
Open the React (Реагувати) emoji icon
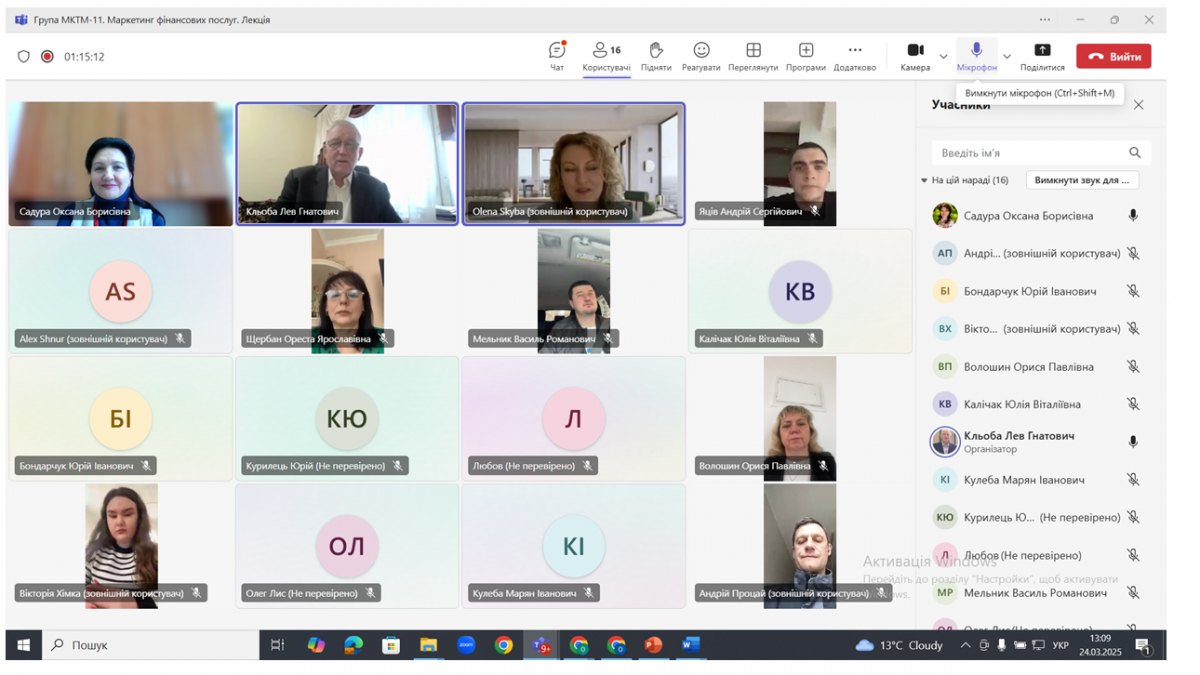point(701,51)
